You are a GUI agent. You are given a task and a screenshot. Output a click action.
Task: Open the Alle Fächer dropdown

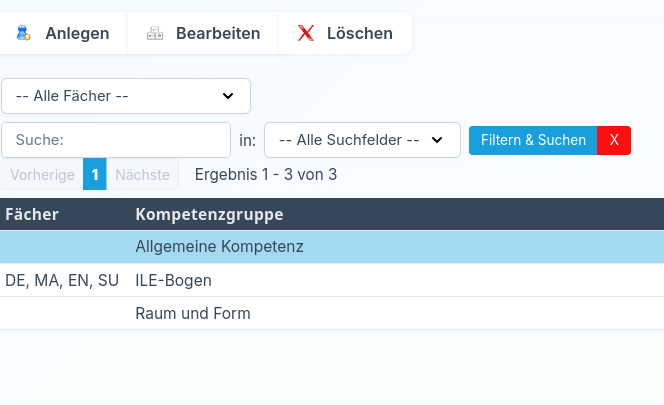pyautogui.click(x=126, y=96)
